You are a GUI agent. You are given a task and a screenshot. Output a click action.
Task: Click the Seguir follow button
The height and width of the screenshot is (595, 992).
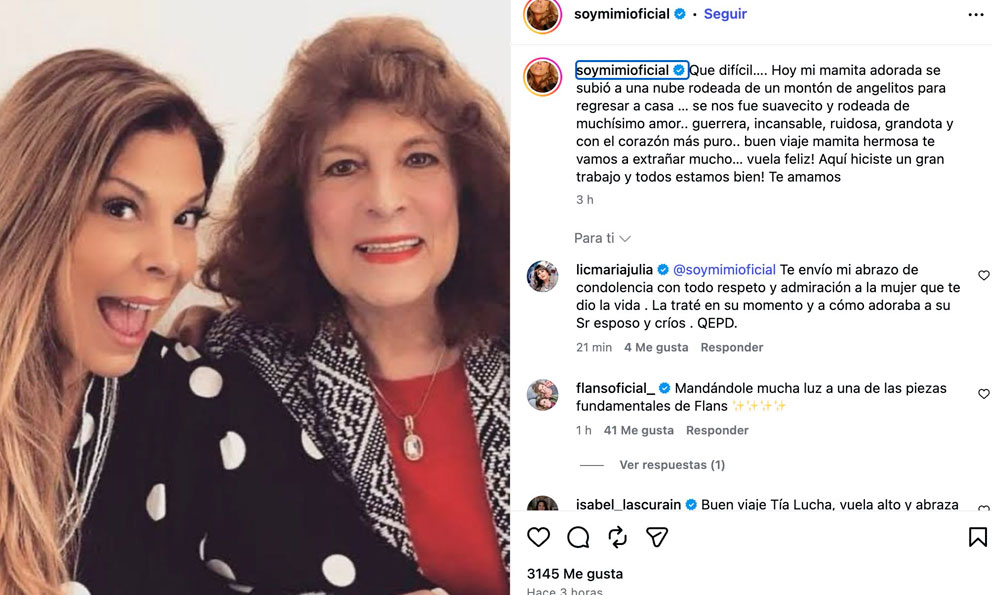click(725, 14)
